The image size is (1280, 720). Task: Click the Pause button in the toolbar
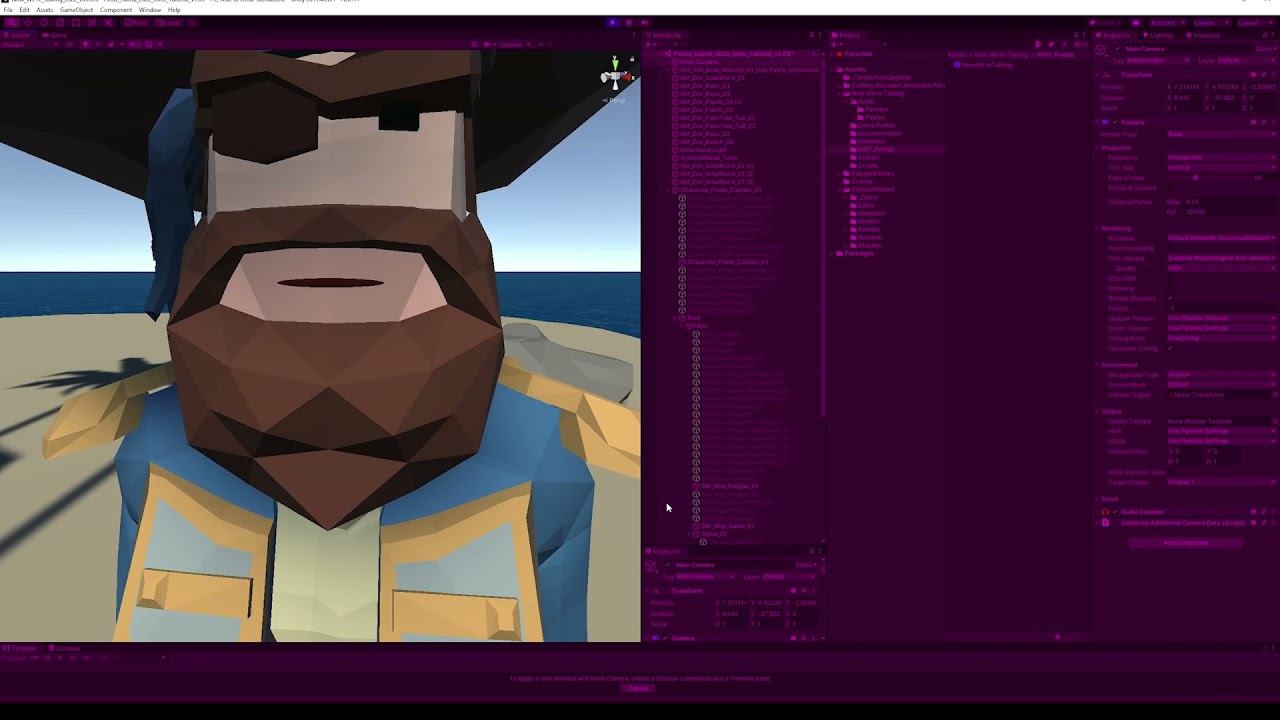coord(629,22)
